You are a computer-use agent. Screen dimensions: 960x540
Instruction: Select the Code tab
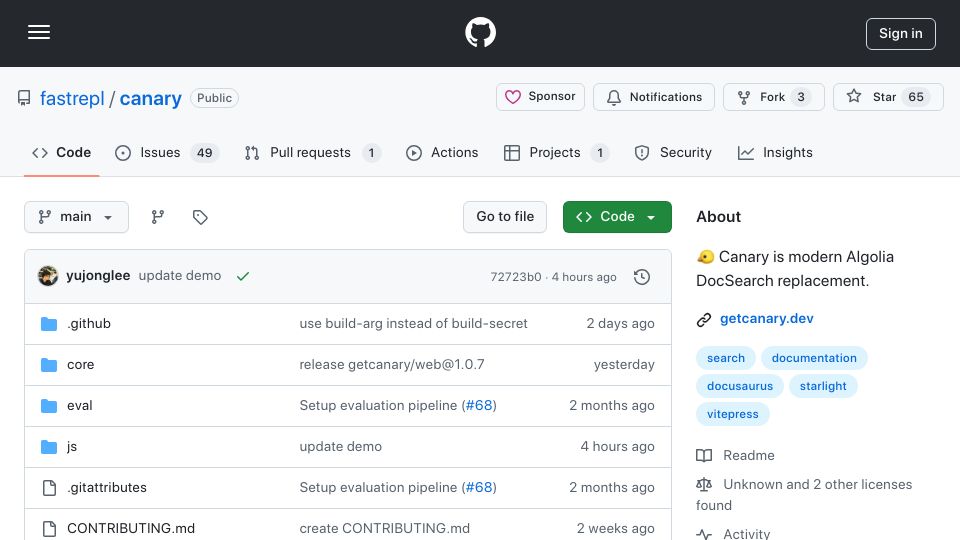pos(61,152)
